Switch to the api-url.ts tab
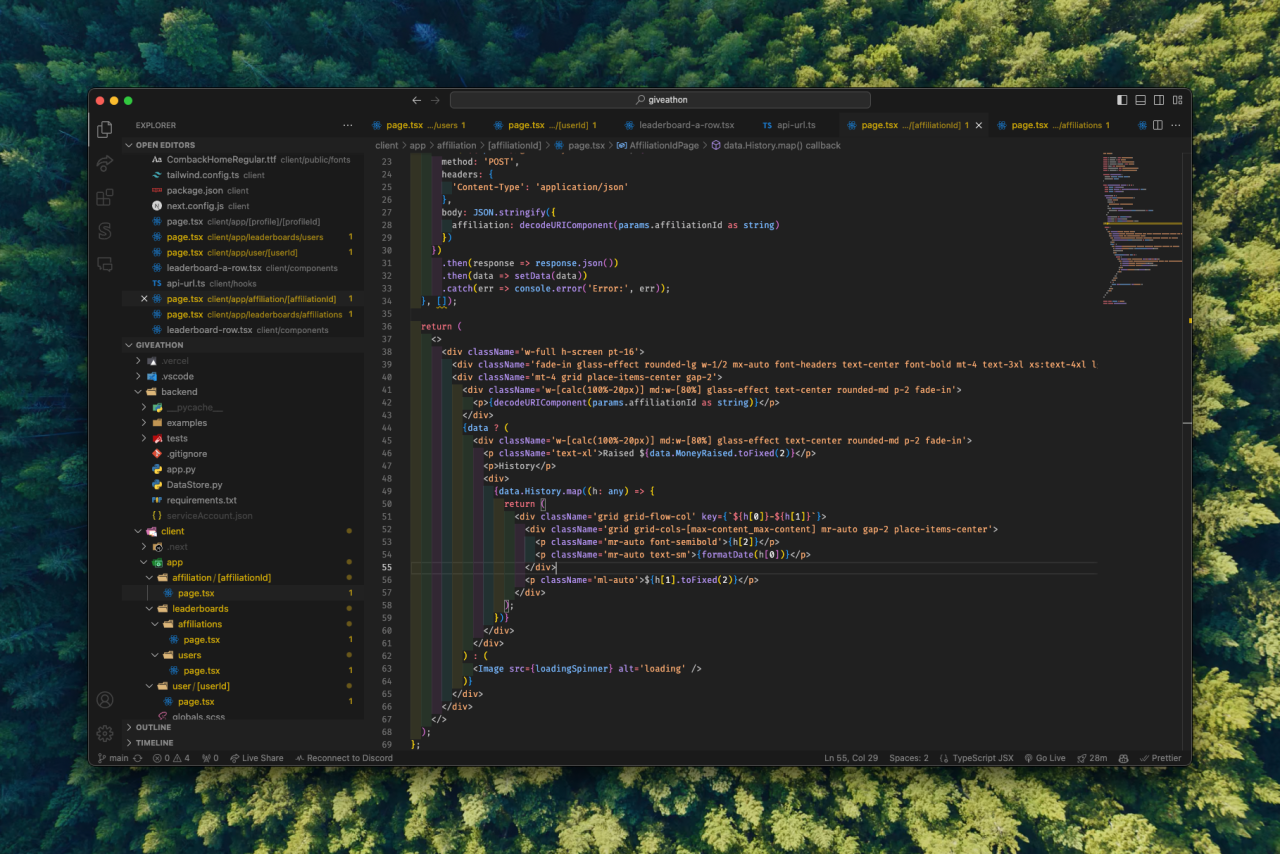Image resolution: width=1280 pixels, height=854 pixels. [x=790, y=125]
